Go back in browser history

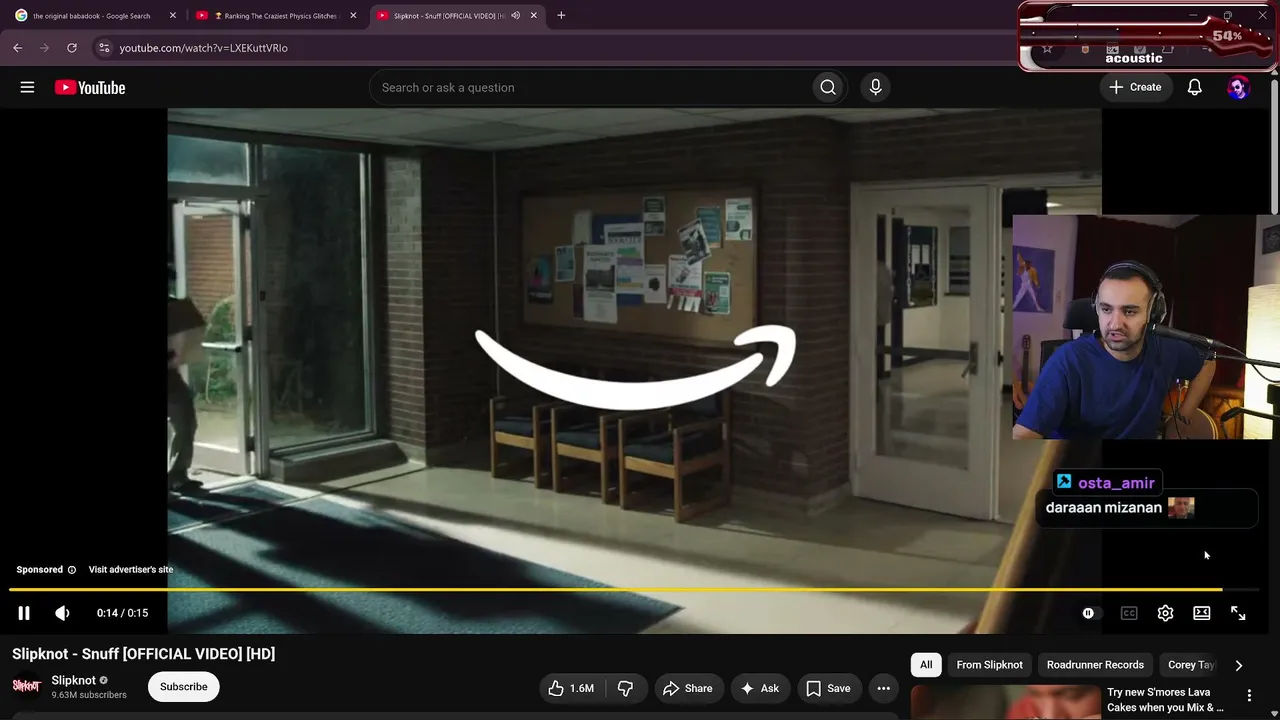coord(18,48)
